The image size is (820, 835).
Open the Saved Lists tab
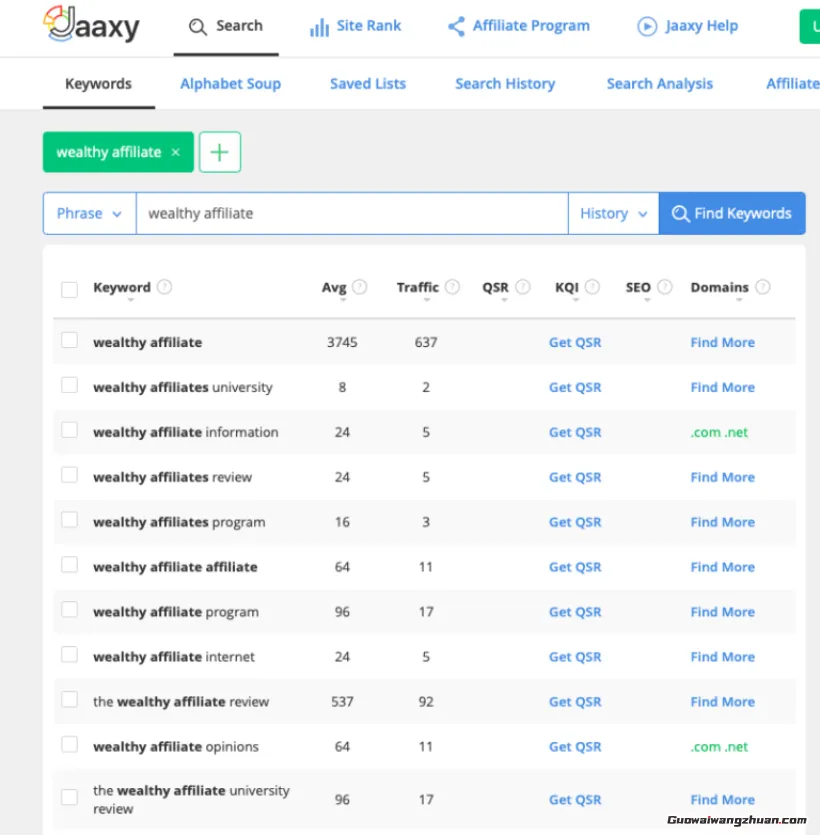[368, 84]
